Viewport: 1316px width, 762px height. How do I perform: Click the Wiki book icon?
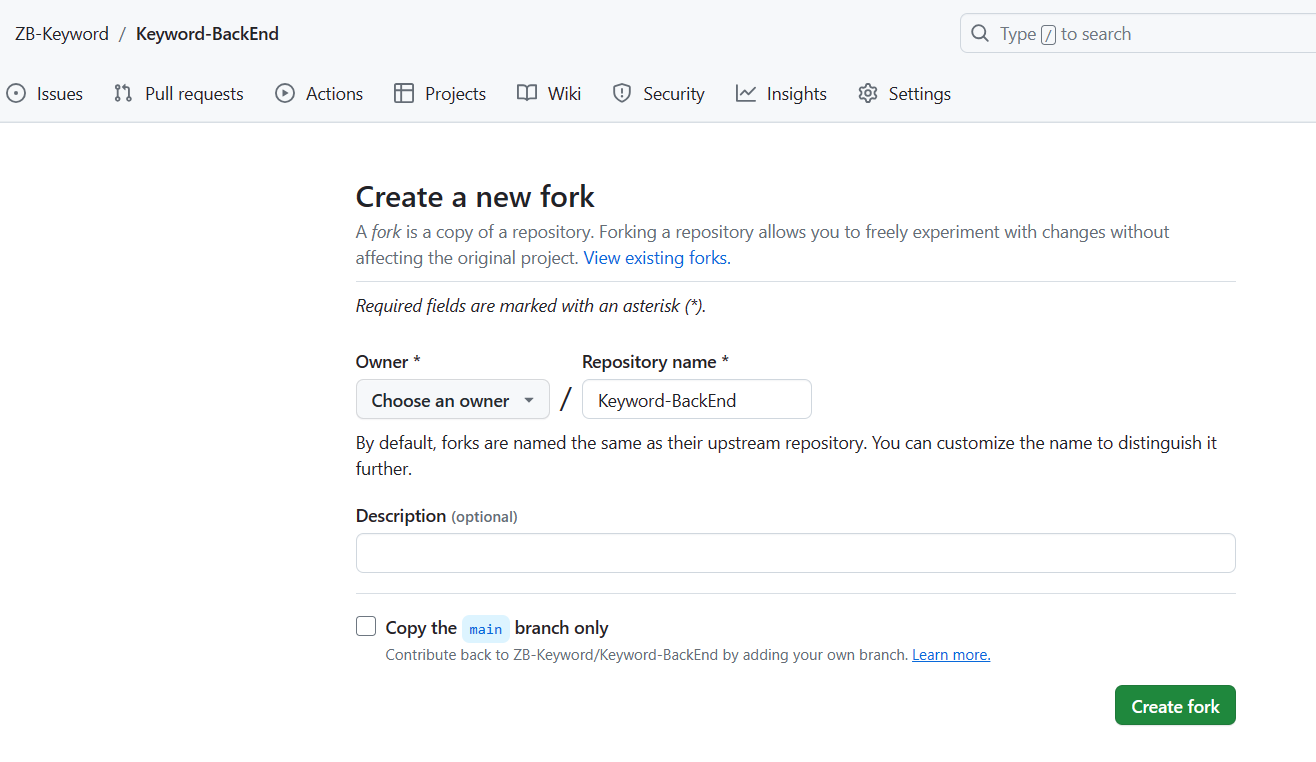coord(527,93)
